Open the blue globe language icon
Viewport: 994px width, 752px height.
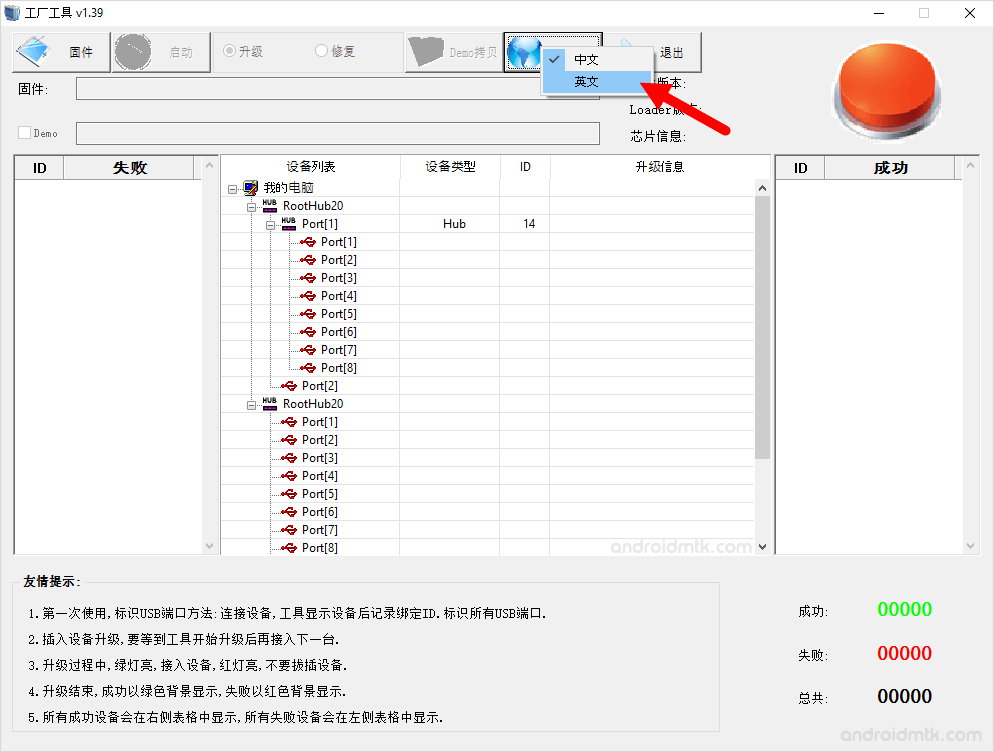coord(524,52)
